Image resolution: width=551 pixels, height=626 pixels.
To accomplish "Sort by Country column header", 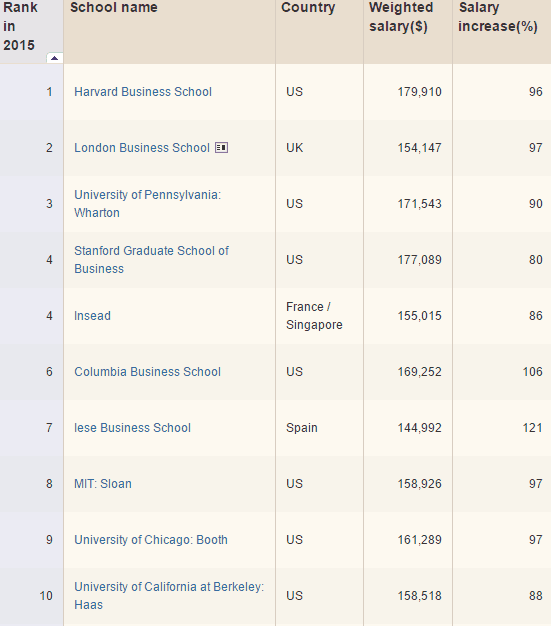I will 308,8.
